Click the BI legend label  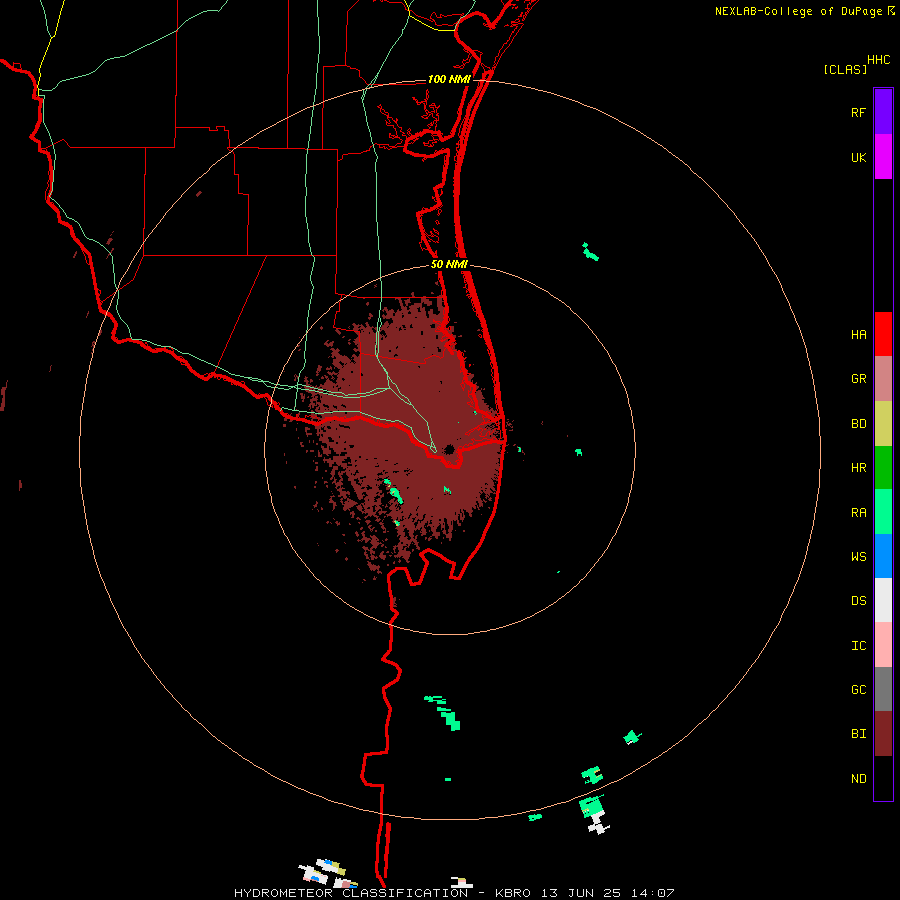pos(859,734)
